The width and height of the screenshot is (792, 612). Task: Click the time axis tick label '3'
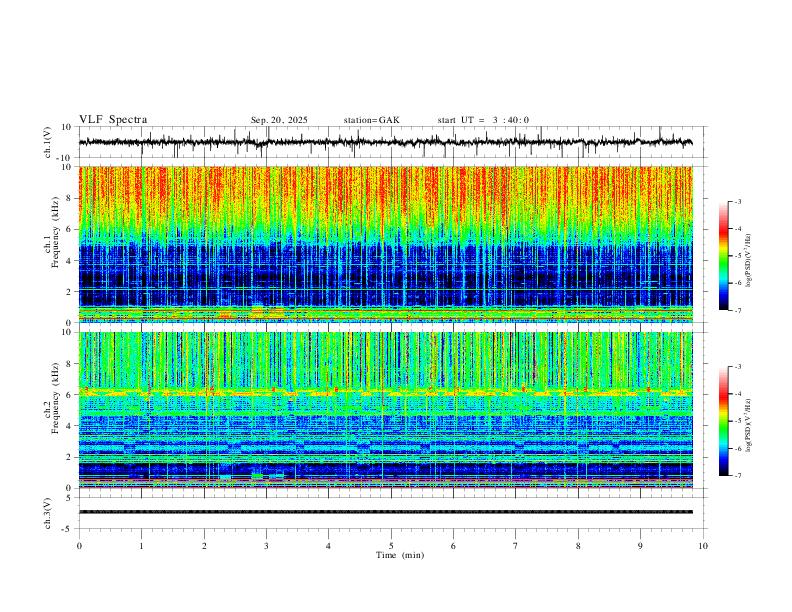click(266, 546)
